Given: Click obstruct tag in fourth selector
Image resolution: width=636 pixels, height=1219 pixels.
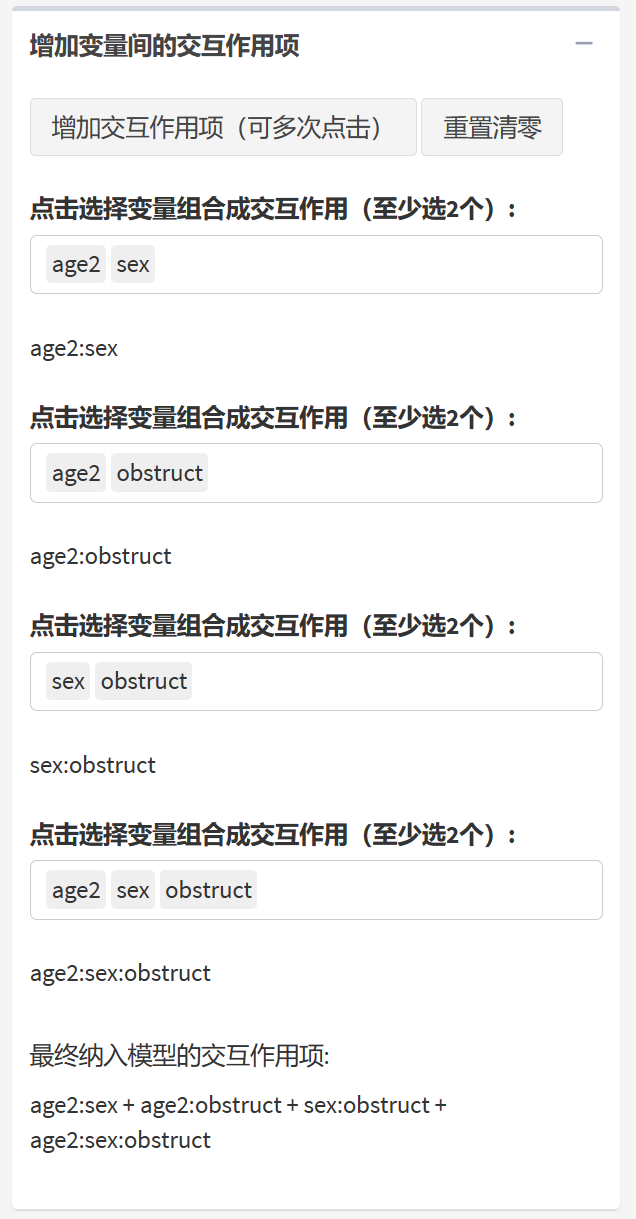Looking at the screenshot, I should pos(209,890).
